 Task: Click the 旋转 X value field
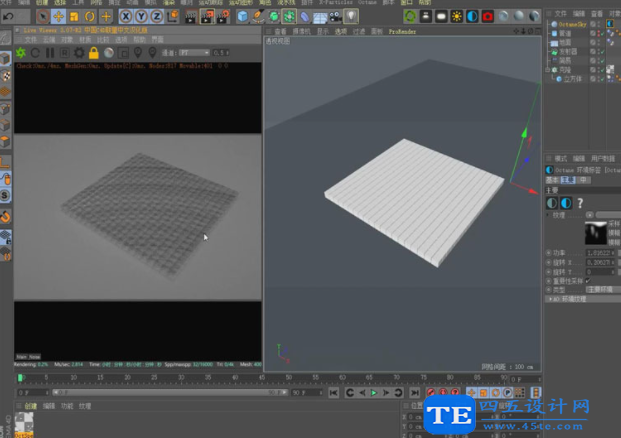click(x=600, y=262)
